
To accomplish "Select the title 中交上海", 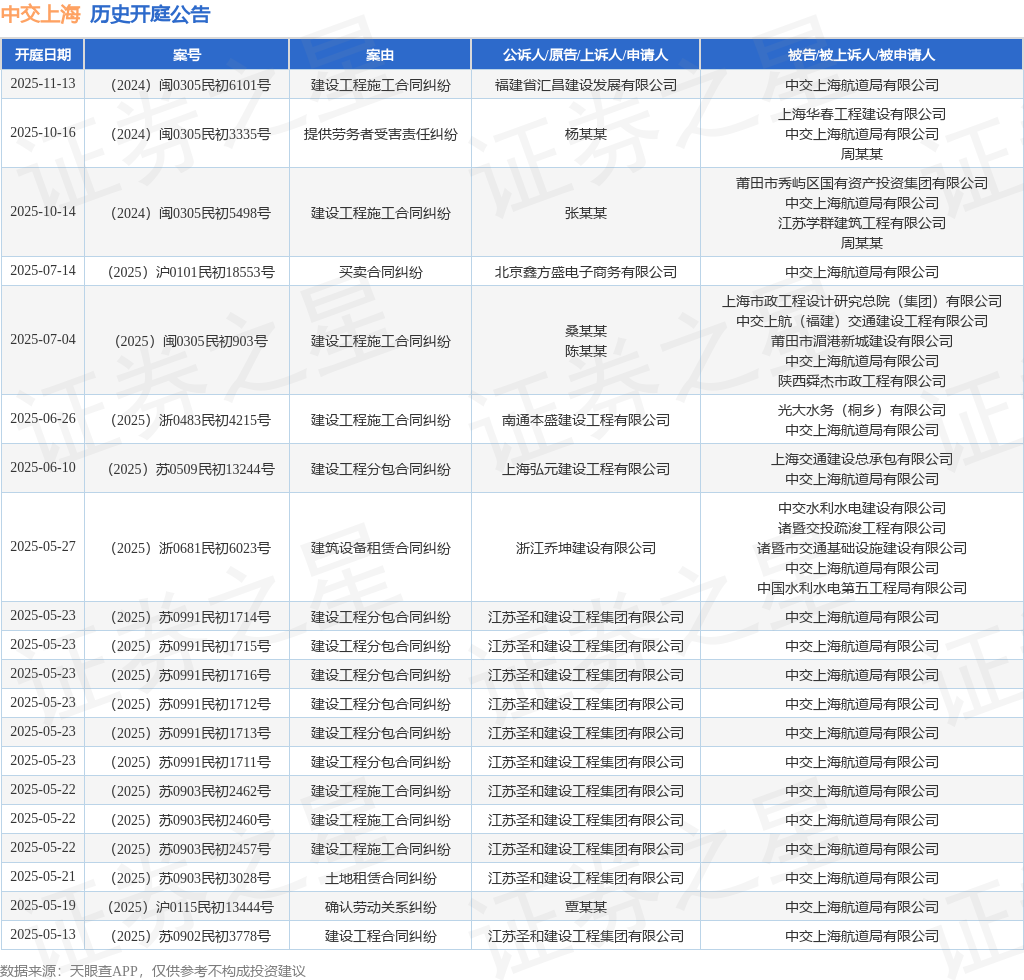I will 40,14.
